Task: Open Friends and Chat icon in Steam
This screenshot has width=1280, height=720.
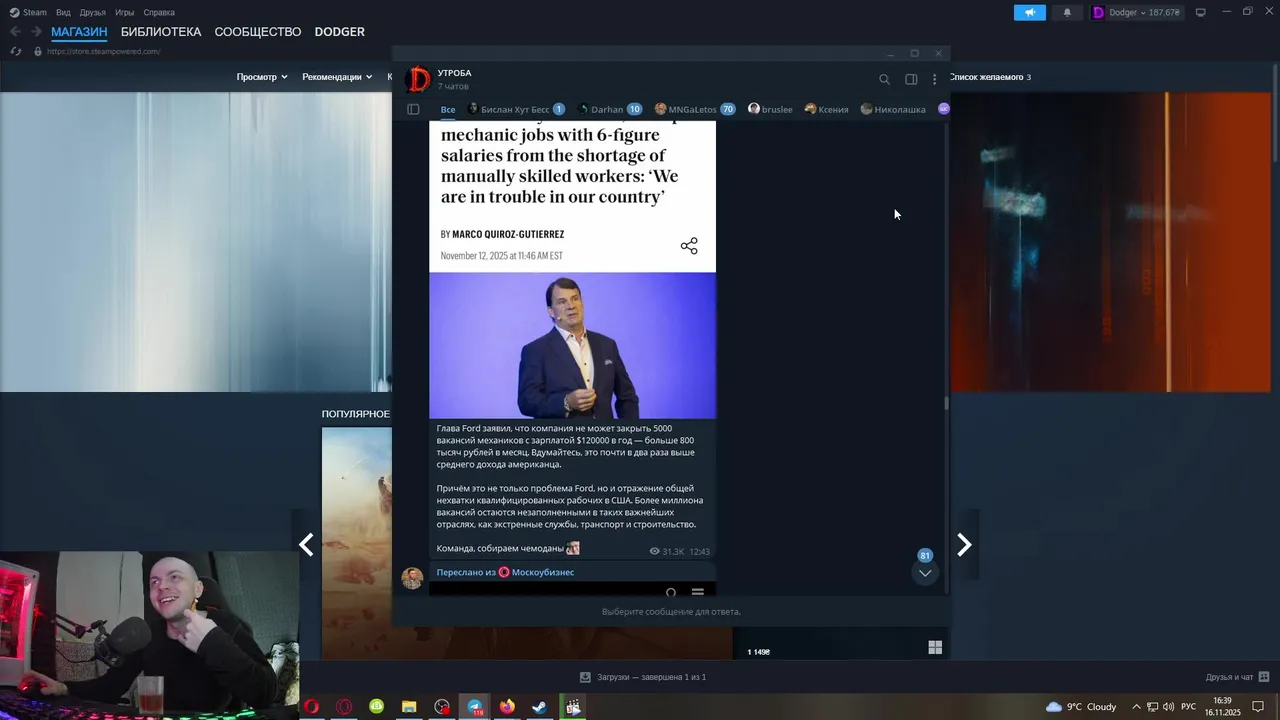Action: (x=1263, y=677)
